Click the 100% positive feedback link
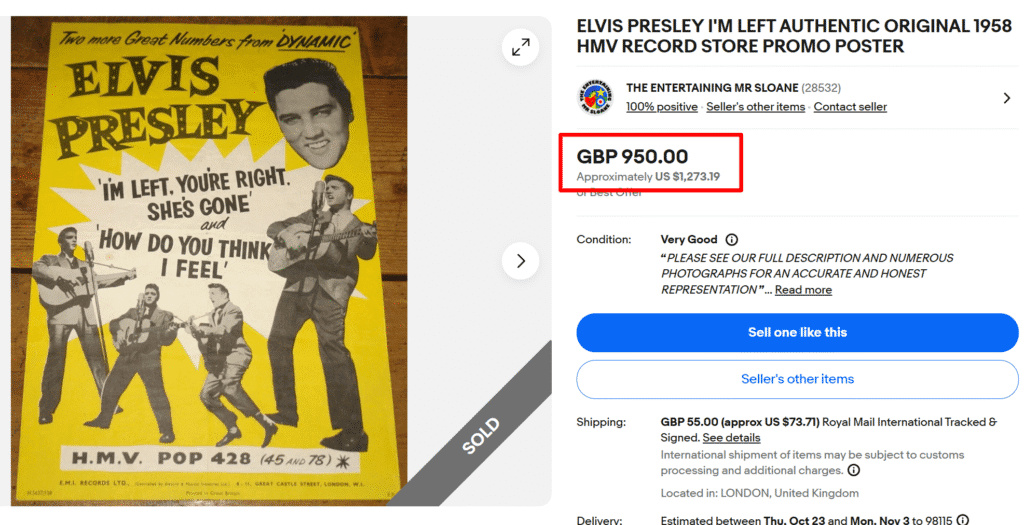The width and height of the screenshot is (1024, 525). coord(661,107)
